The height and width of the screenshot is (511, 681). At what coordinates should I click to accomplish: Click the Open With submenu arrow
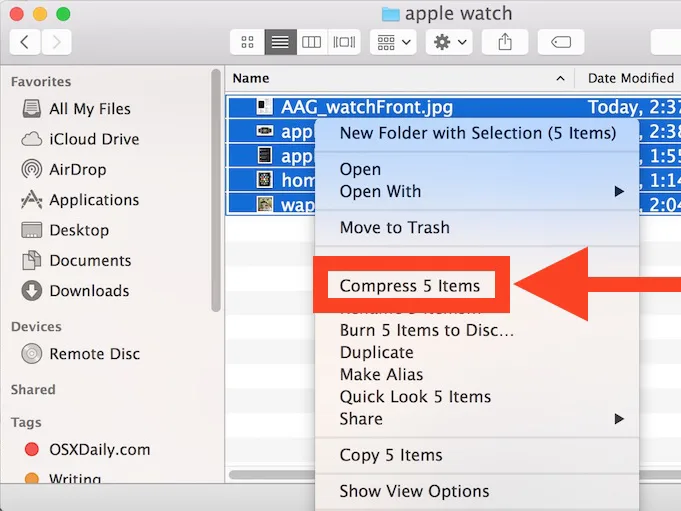click(x=619, y=191)
